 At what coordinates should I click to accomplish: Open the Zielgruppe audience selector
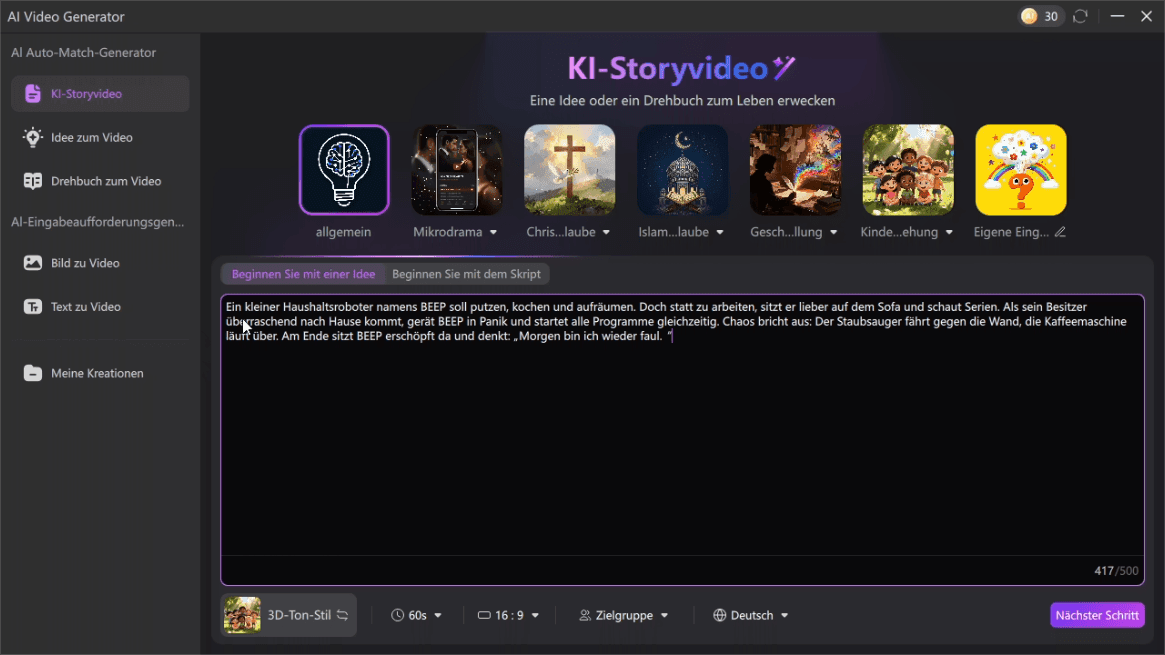click(624, 615)
